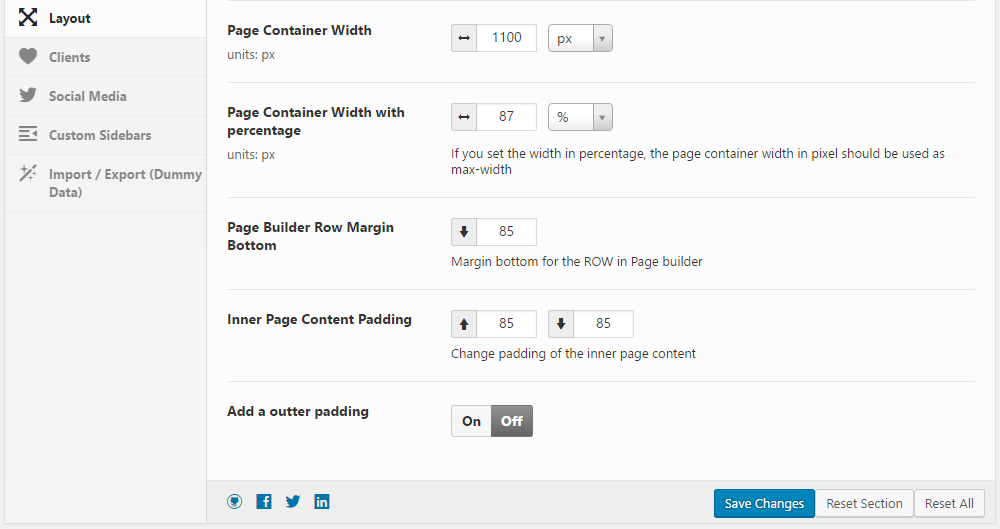The height and width of the screenshot is (529, 1000).
Task: Open the Social Media settings section
Action: pyautogui.click(x=88, y=96)
